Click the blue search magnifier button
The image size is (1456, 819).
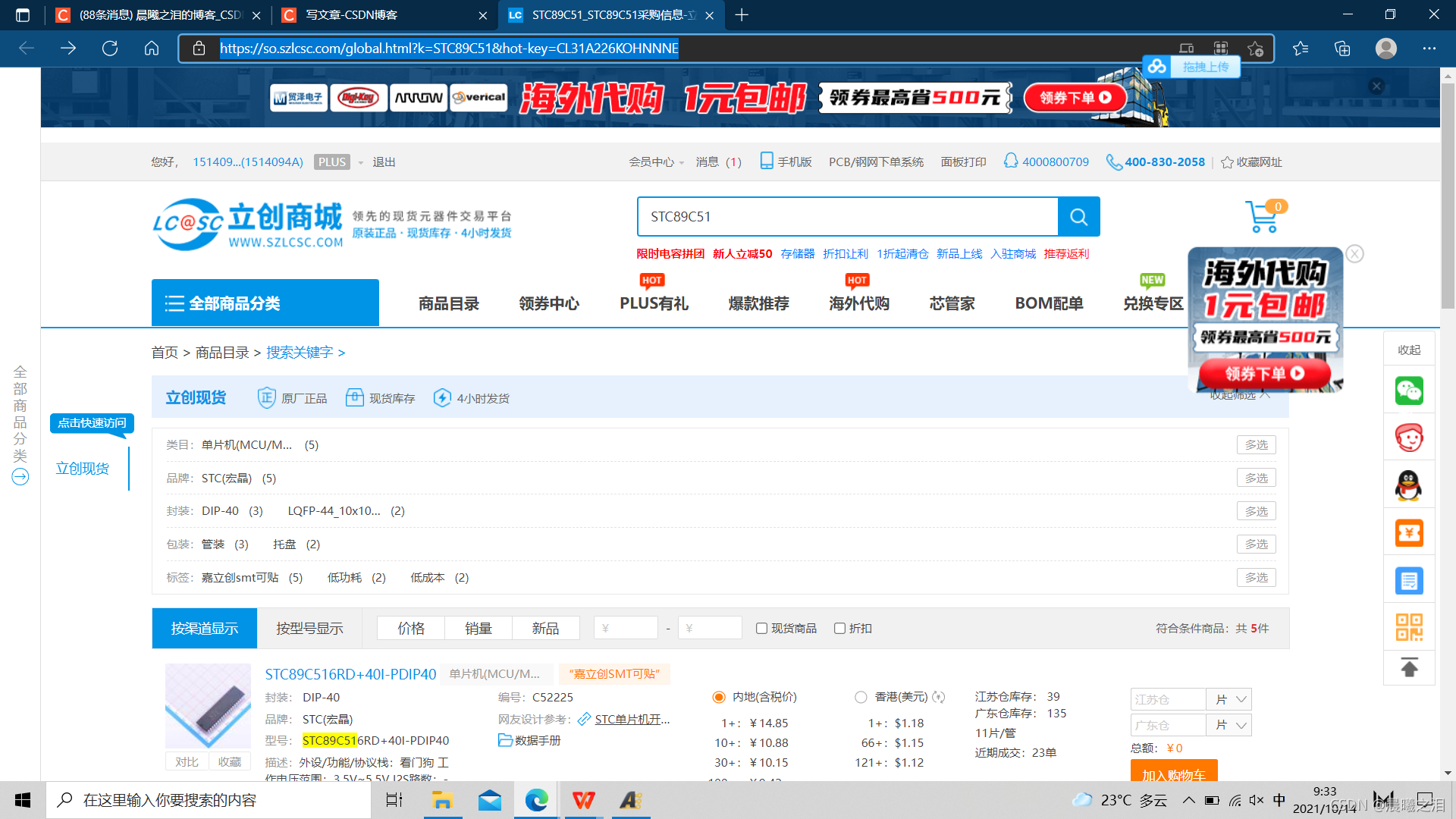[x=1078, y=217]
